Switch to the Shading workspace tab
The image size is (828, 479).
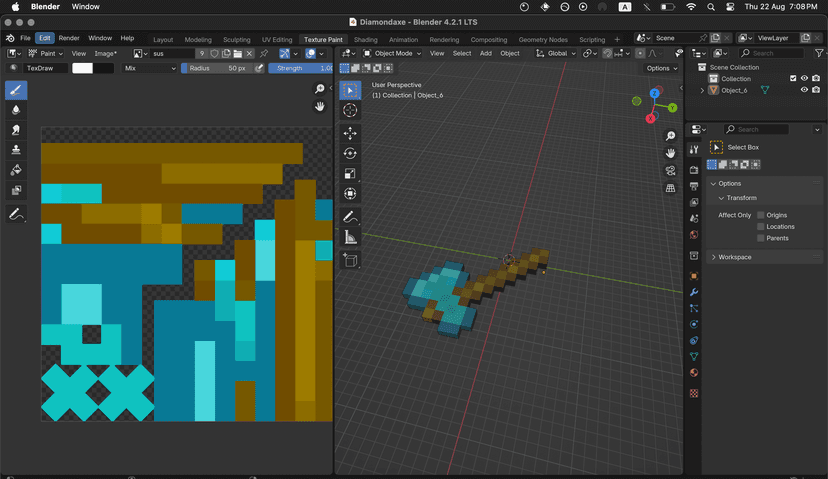tap(366, 39)
